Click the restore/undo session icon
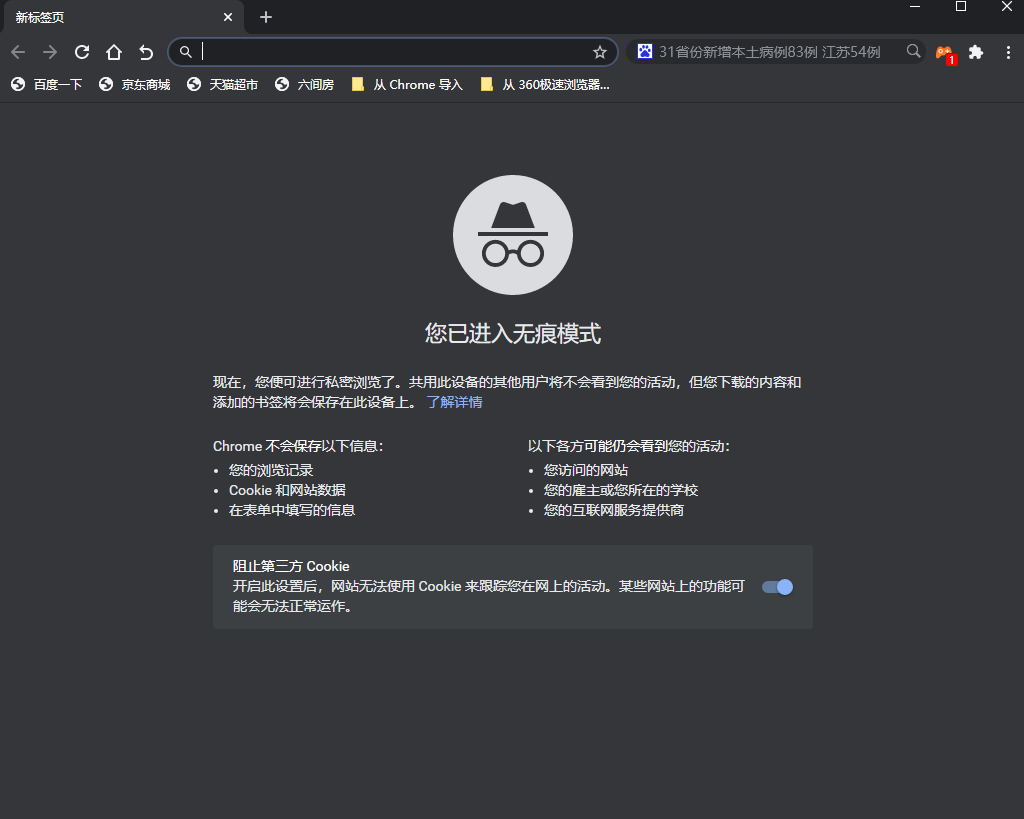 tap(145, 52)
